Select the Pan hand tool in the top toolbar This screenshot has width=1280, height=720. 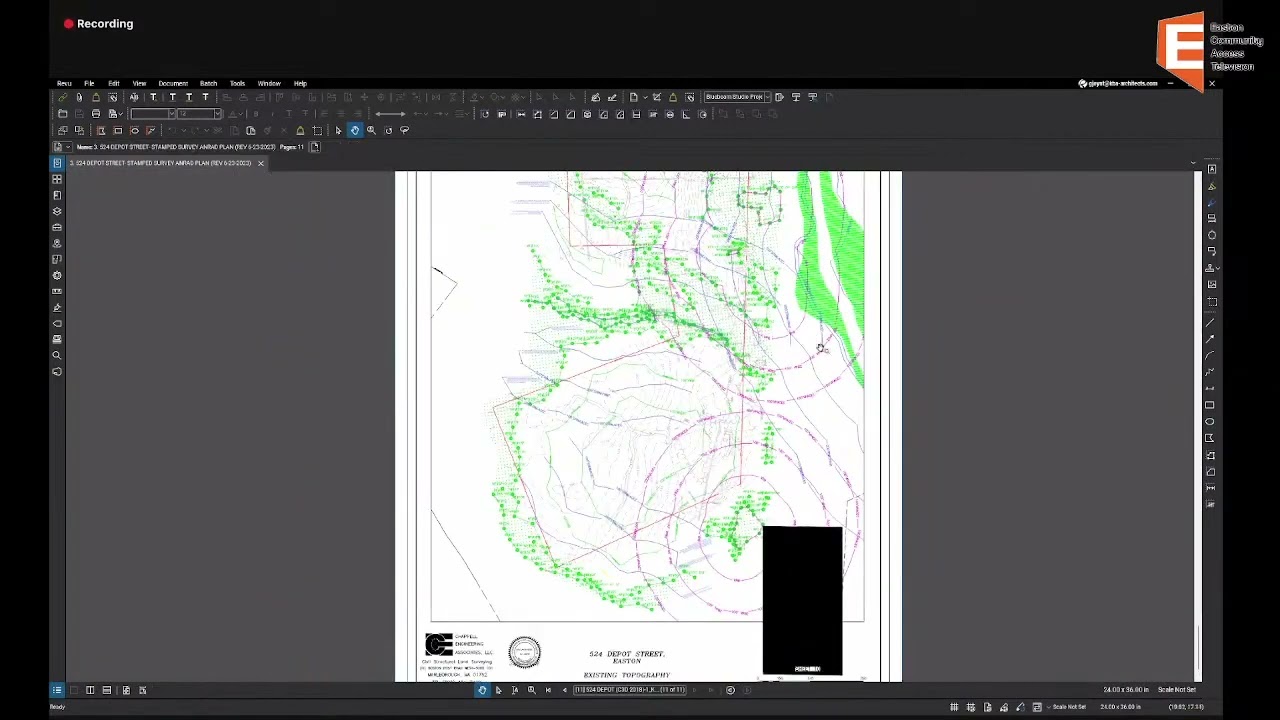tap(354, 130)
